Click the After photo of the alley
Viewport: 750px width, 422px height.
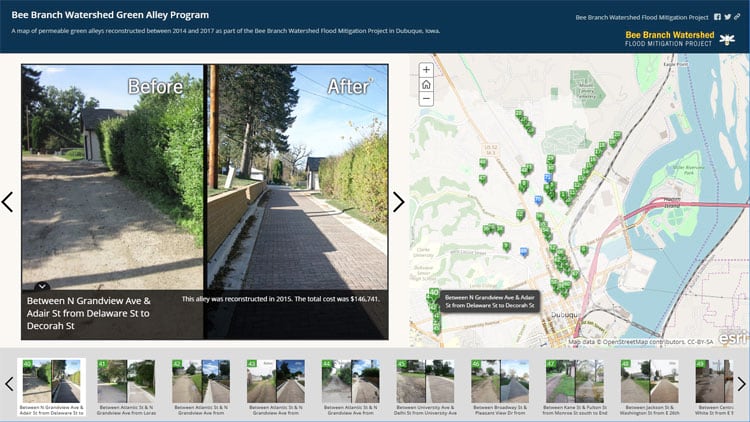(297, 177)
